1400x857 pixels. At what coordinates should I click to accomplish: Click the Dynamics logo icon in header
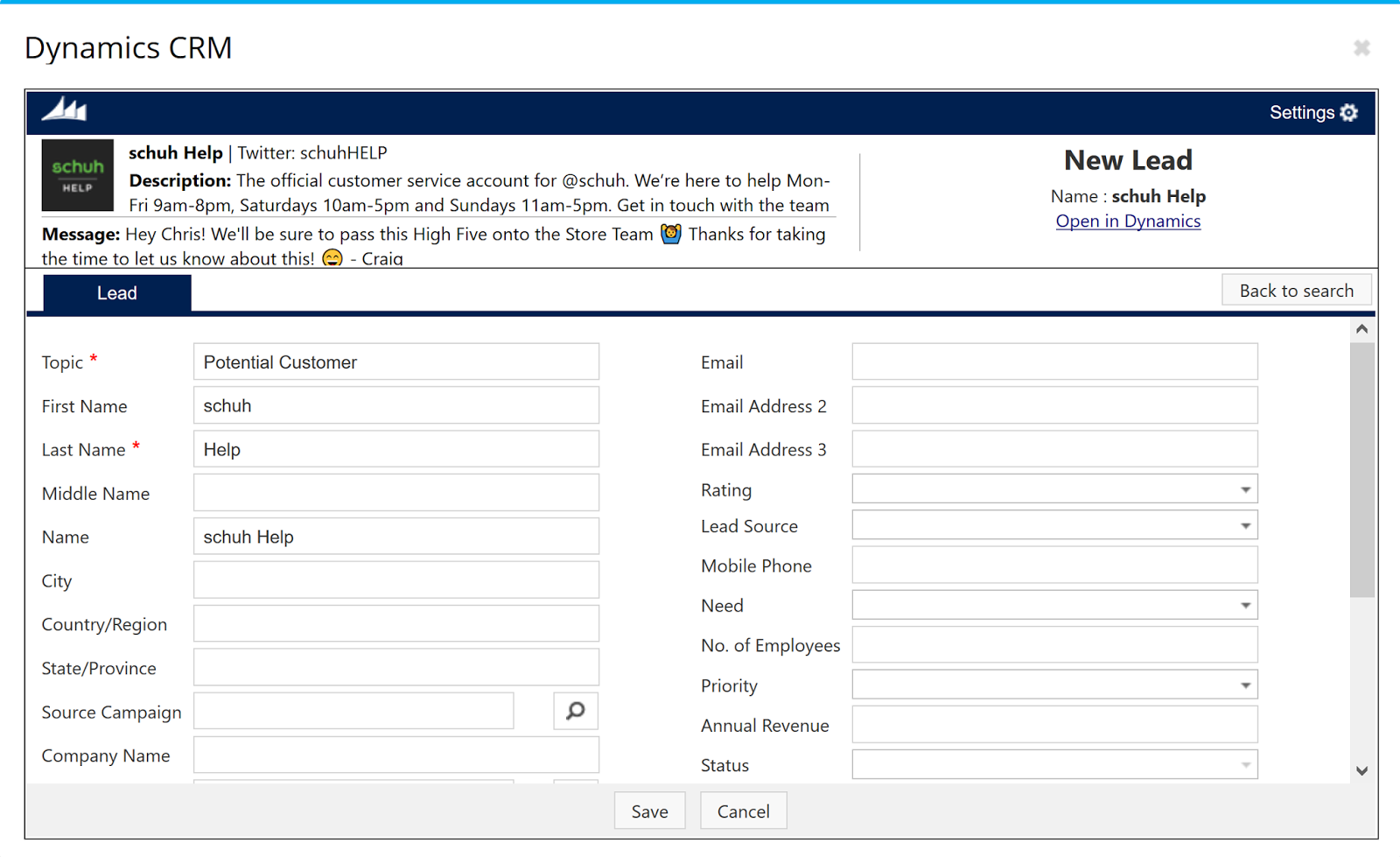coord(65,109)
